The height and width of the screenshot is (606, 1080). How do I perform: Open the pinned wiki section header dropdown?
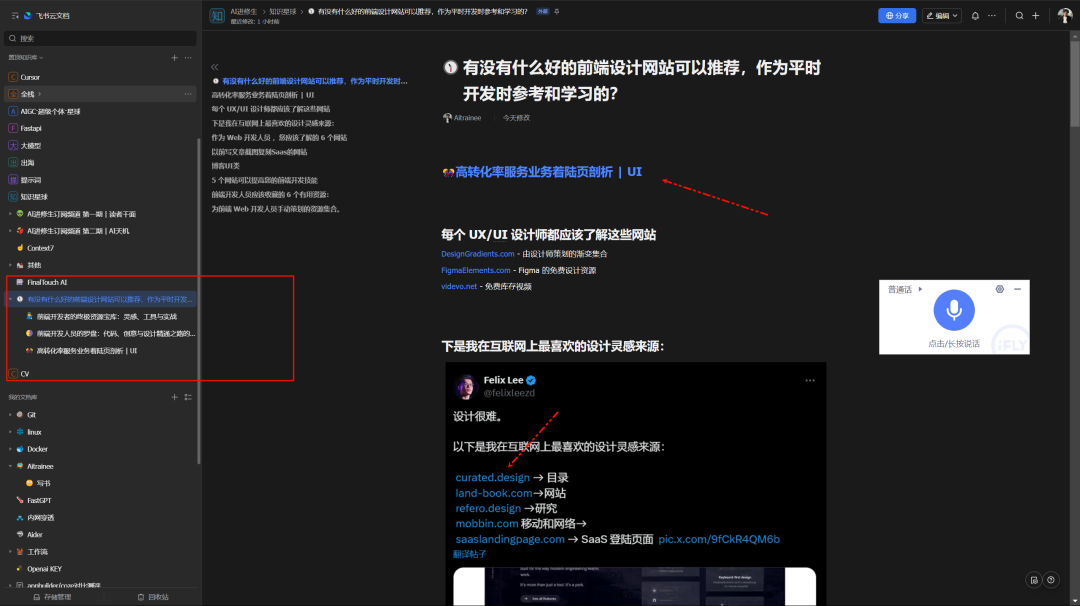tap(25, 58)
